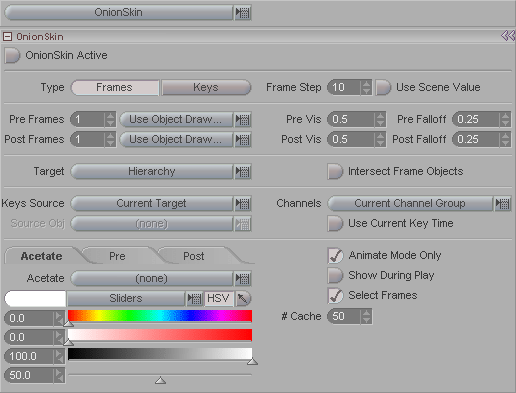Toggle the Use Current Key Time checkbox

click(335, 223)
